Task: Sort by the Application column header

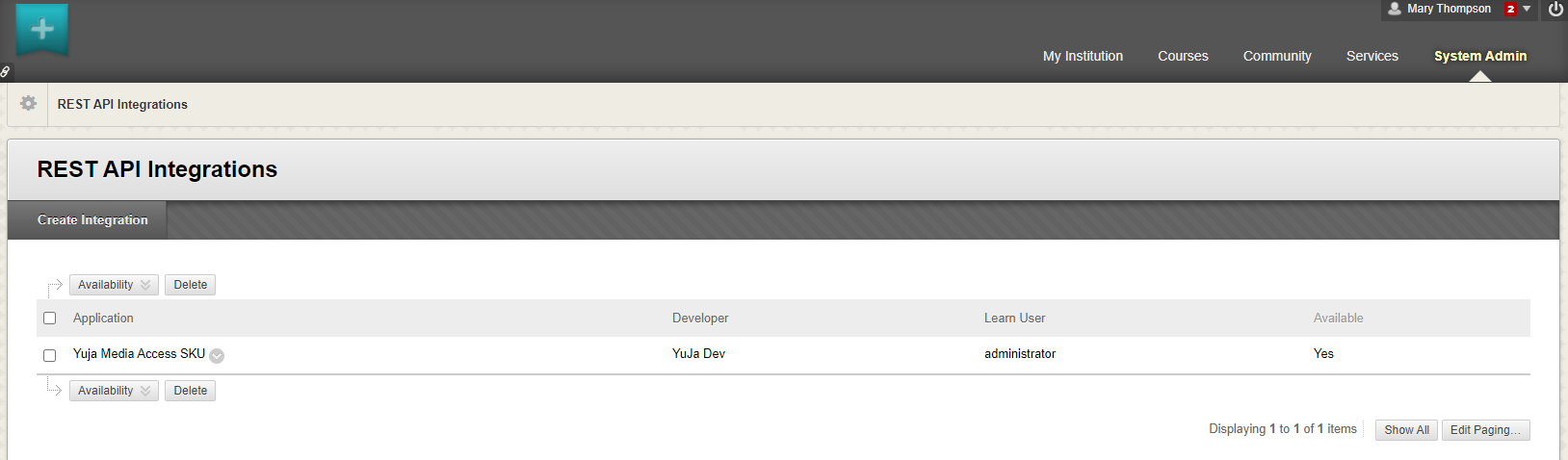Action: click(103, 319)
